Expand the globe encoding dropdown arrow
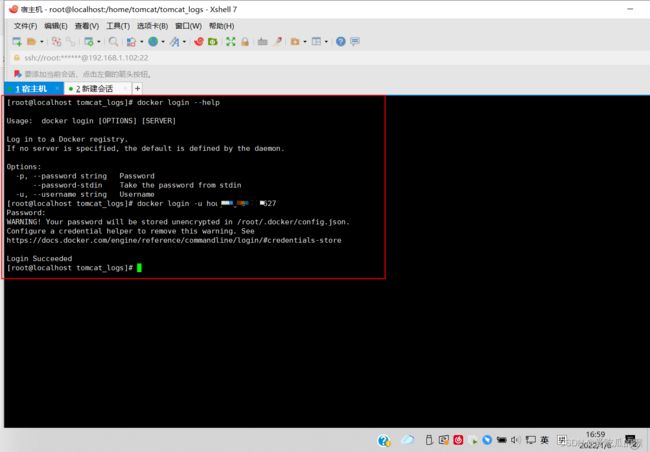Viewport: 650px width, 452px height. point(163,41)
